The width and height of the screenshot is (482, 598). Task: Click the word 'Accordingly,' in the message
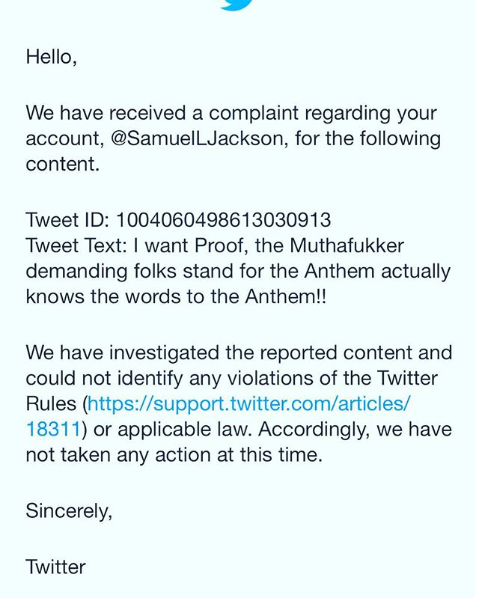pos(314,430)
